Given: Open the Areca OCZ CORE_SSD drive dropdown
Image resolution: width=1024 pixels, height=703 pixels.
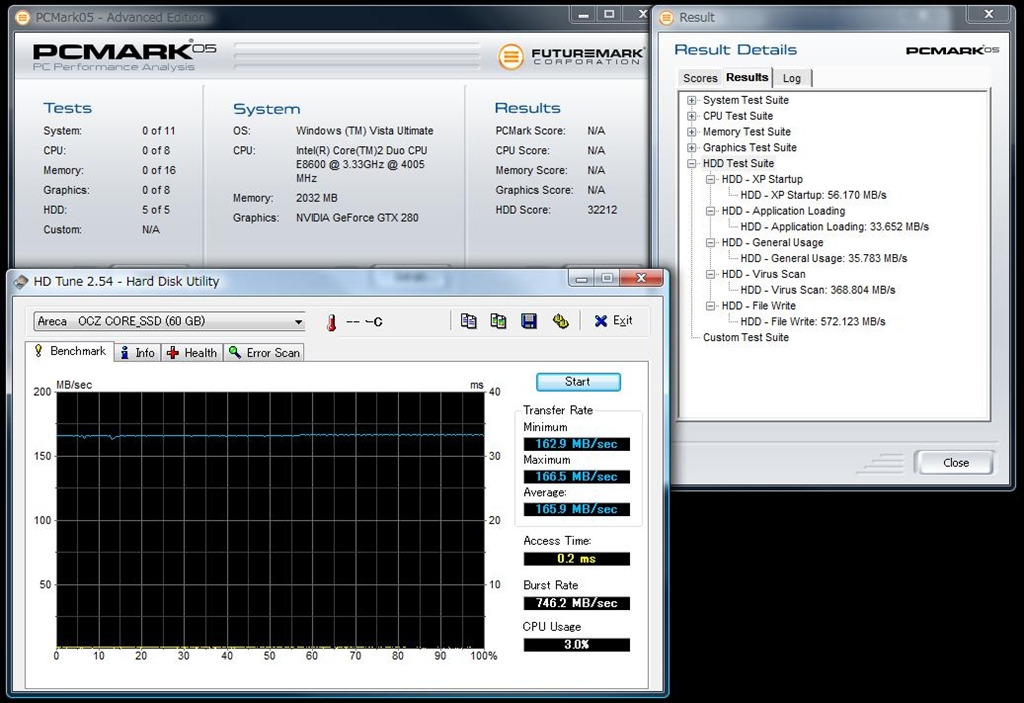Looking at the screenshot, I should (298, 322).
